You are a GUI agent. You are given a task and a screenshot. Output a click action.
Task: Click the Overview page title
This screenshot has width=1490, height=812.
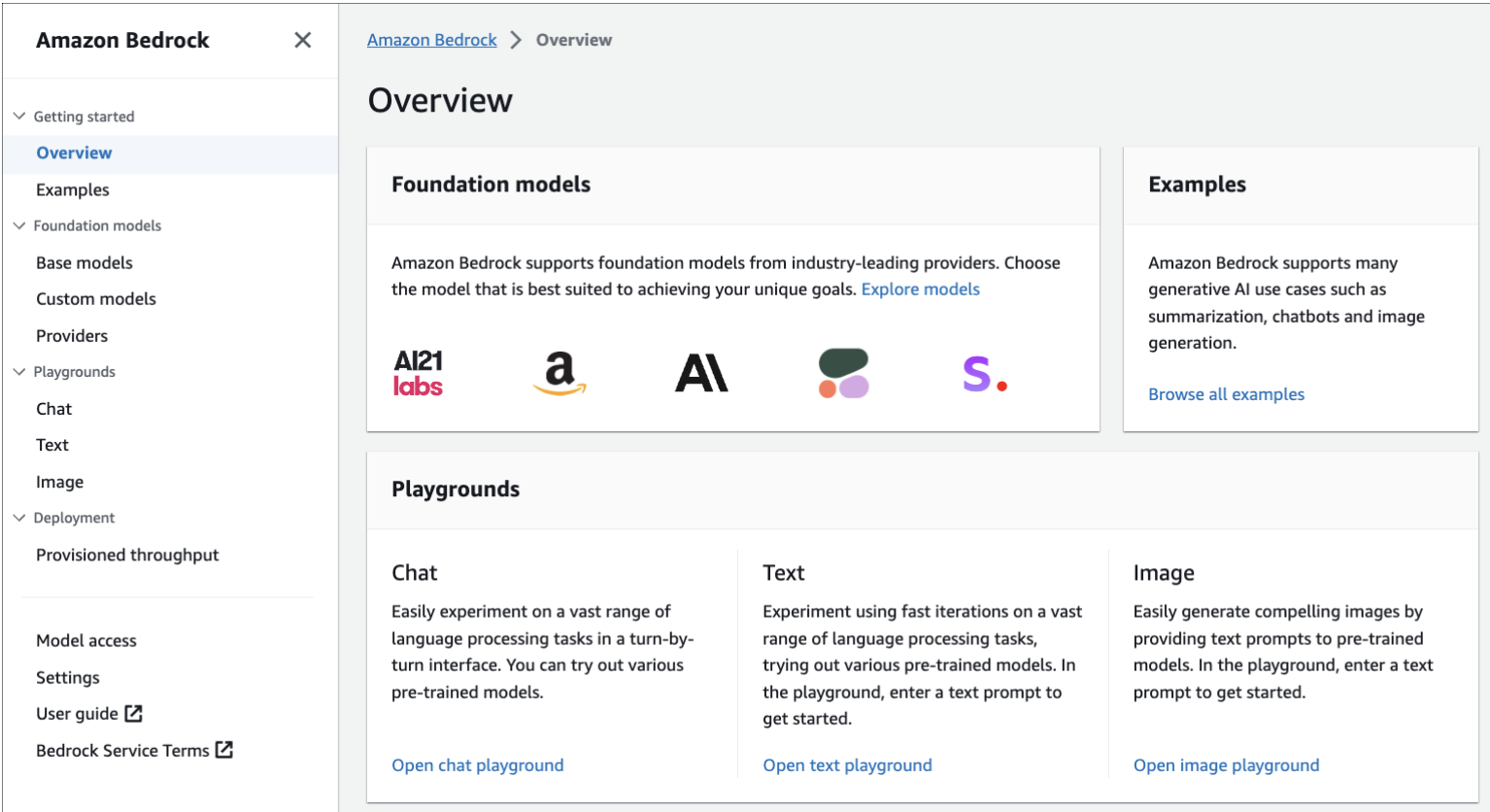click(x=440, y=100)
